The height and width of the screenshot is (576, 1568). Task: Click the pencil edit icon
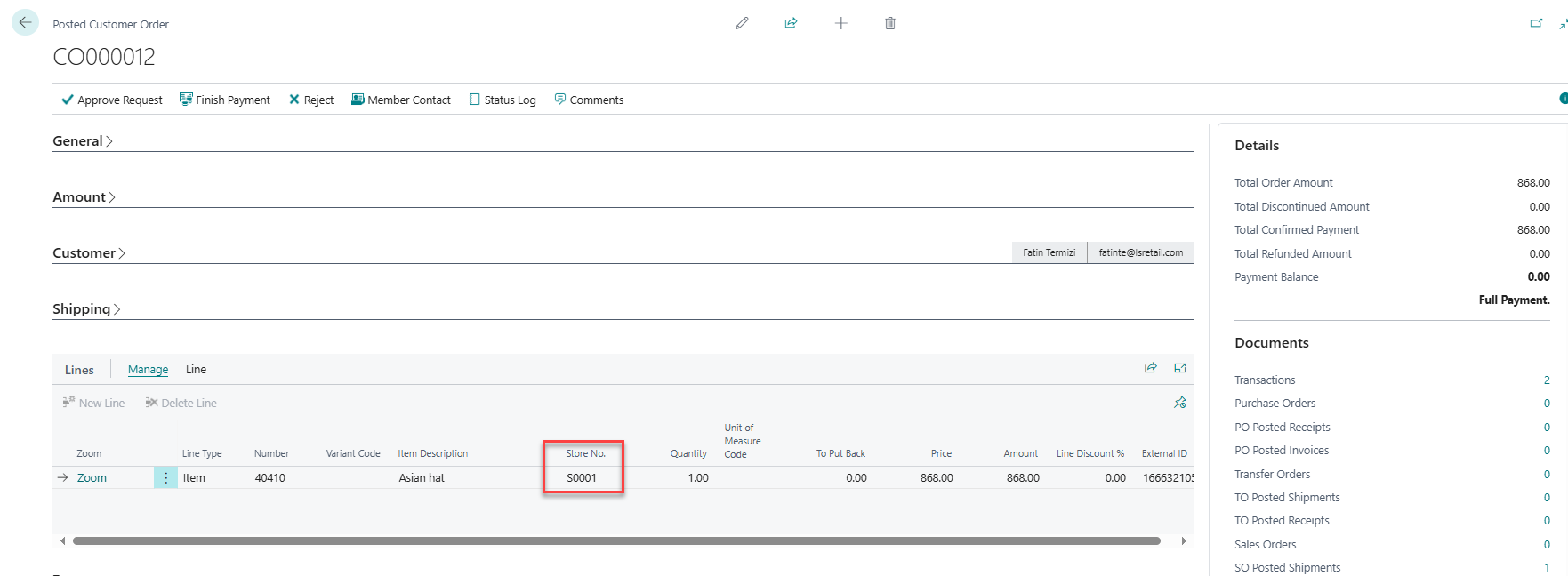(742, 23)
